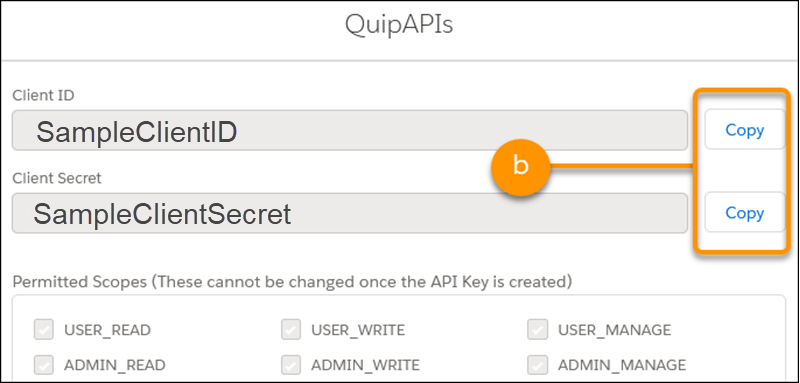
Task: Toggle the USER_MANAGE checkbox
Action: tap(538, 330)
